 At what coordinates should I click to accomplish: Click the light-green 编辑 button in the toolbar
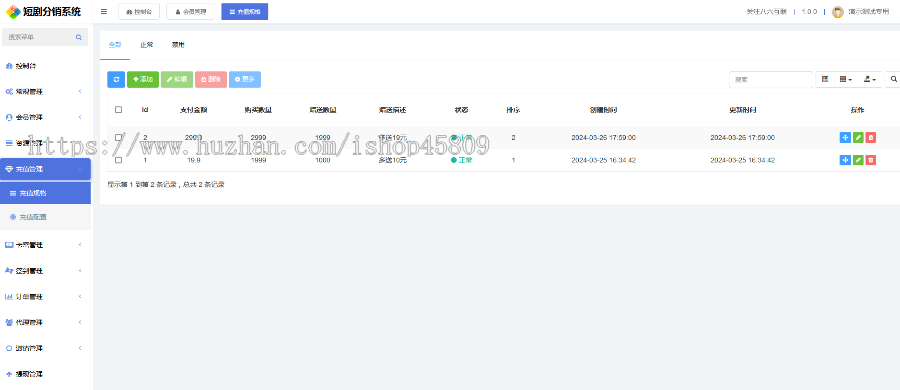point(177,79)
